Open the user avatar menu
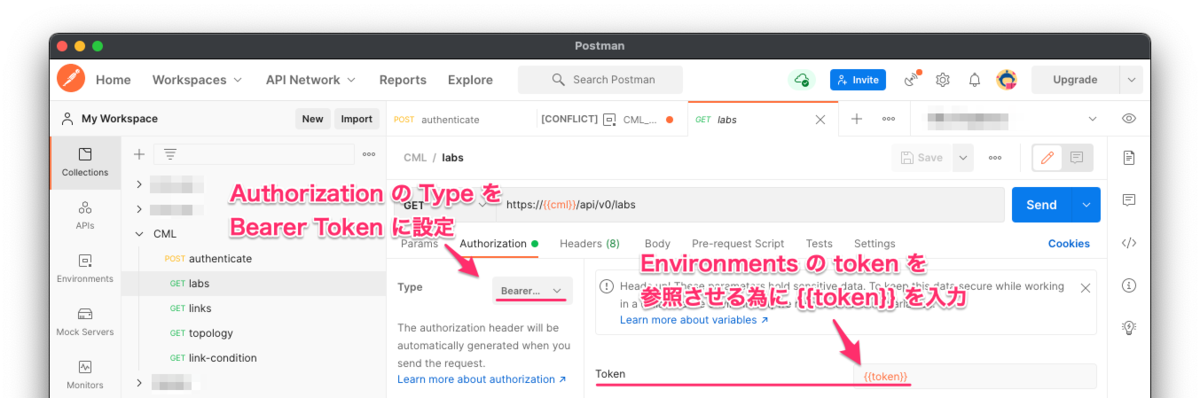This screenshot has height=398, width=1200. 1007,80
